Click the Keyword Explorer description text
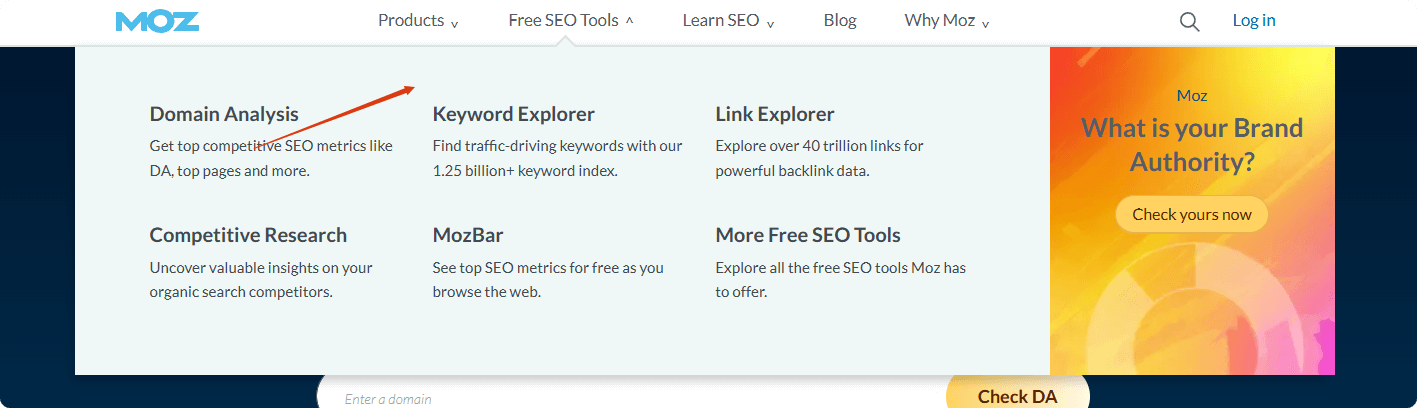This screenshot has height=408, width=1417. [x=557, y=158]
